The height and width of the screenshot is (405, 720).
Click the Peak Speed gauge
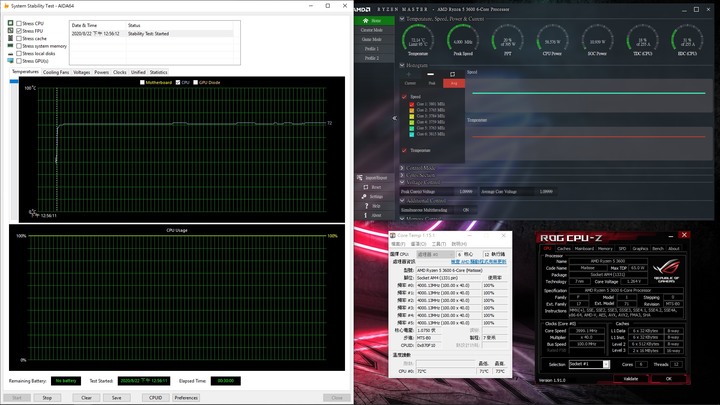pos(462,39)
